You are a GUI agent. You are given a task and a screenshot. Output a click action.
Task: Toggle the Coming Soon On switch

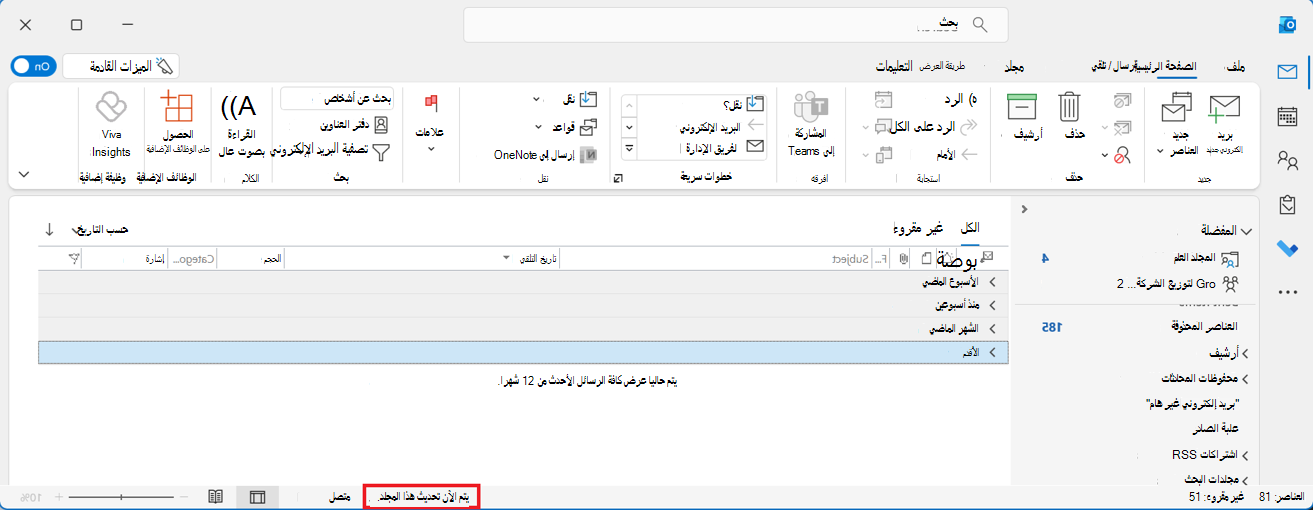[33, 66]
